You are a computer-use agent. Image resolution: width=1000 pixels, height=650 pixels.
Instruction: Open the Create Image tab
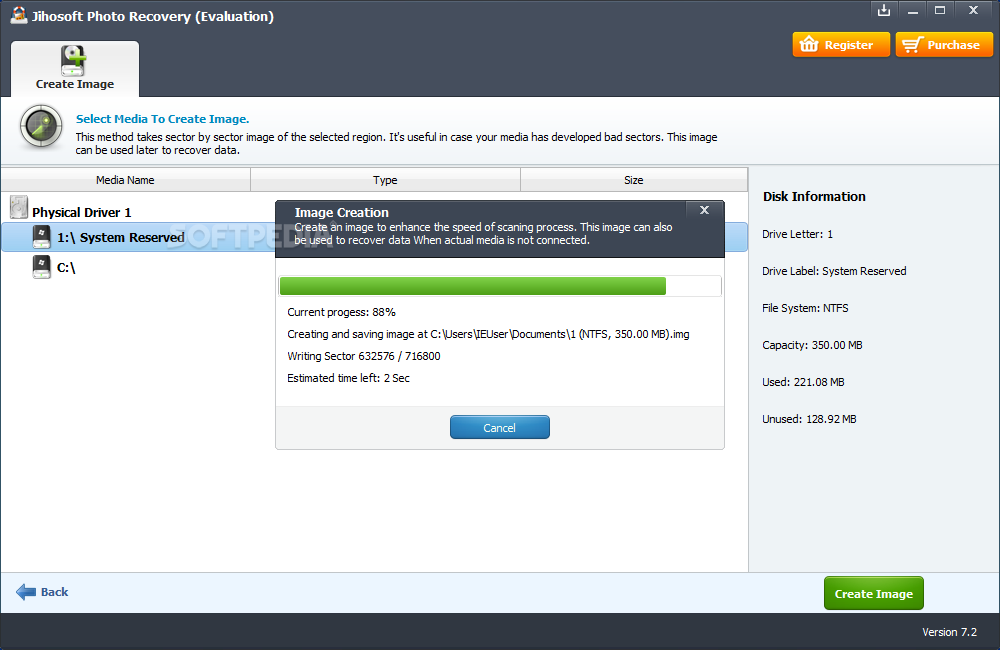tap(75, 69)
